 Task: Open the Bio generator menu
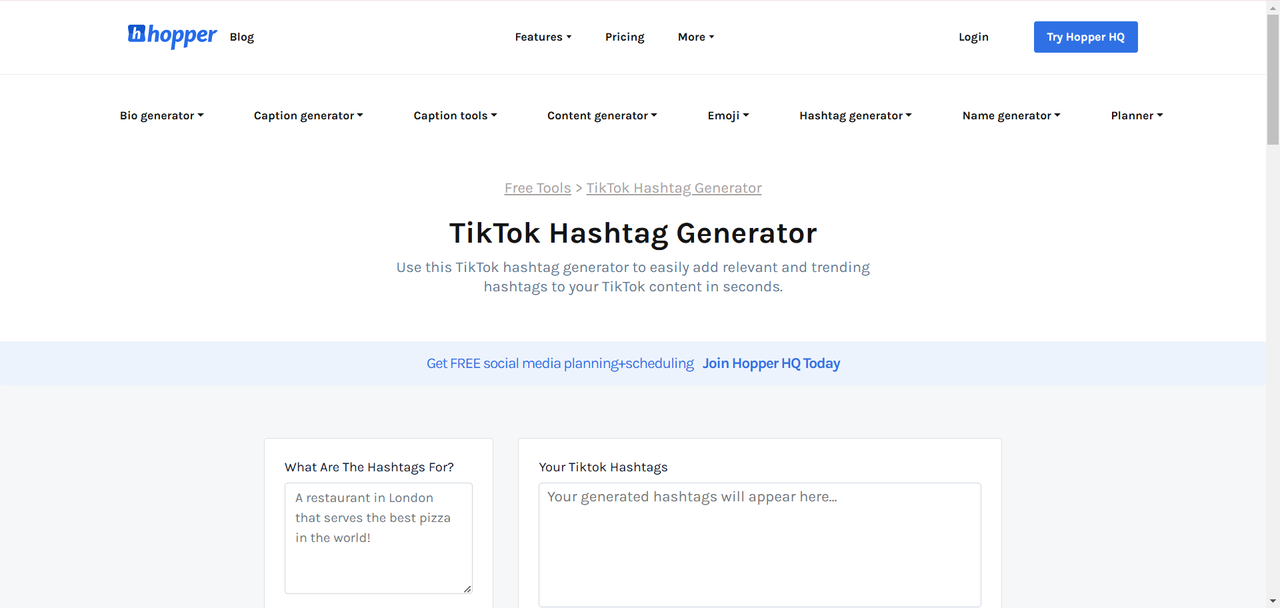[162, 116]
